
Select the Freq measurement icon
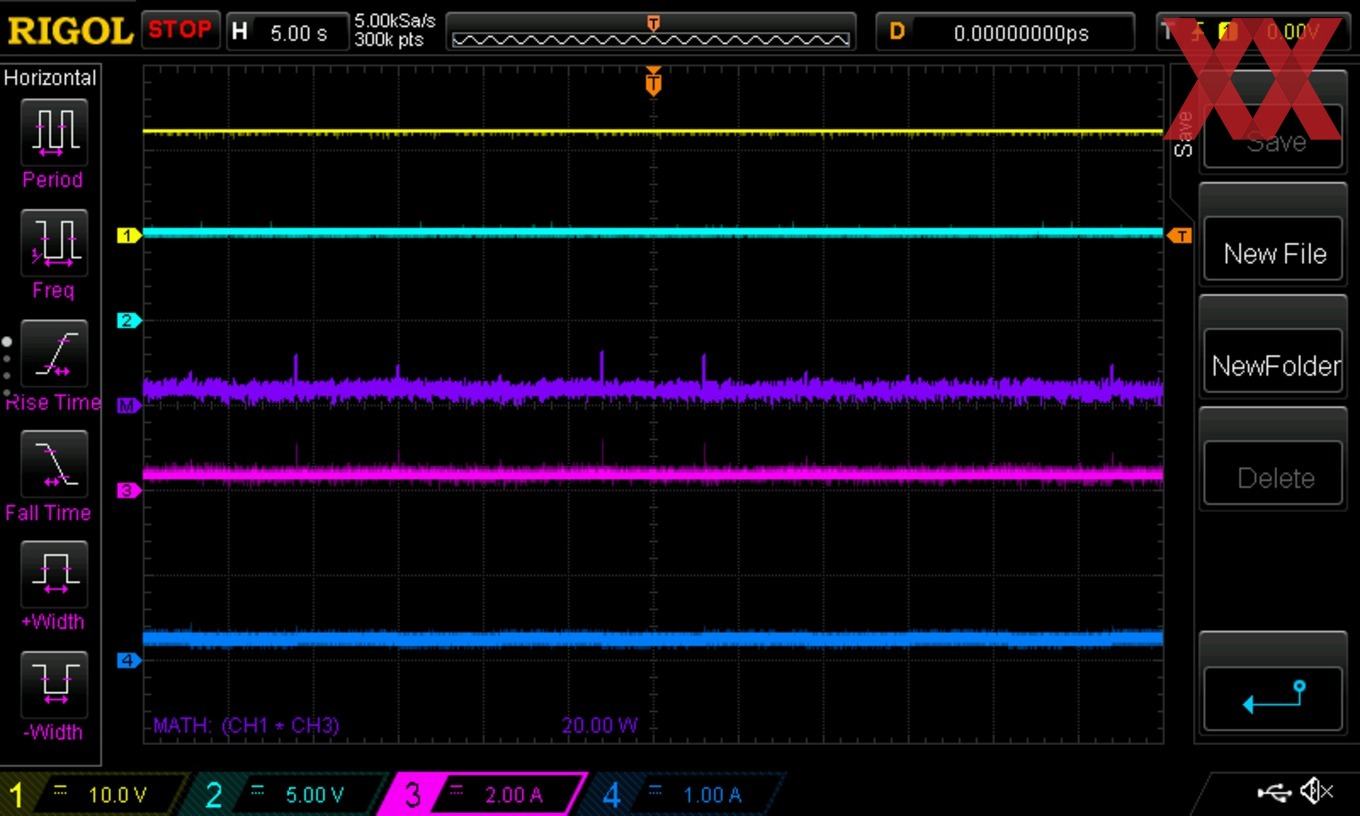[54, 243]
